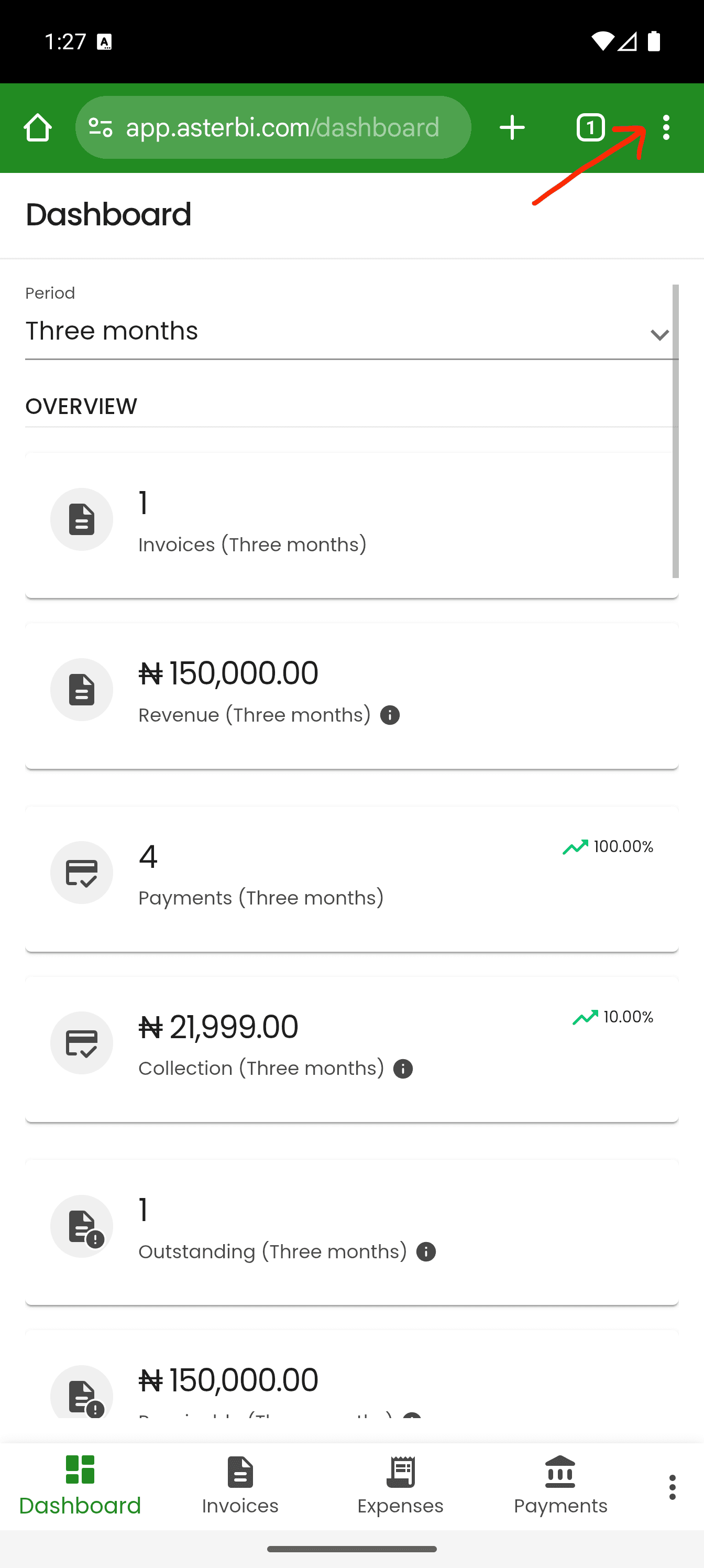Open Chrome three-dot overflow menu
Image resolution: width=704 pixels, height=1568 pixels.
coord(666,128)
